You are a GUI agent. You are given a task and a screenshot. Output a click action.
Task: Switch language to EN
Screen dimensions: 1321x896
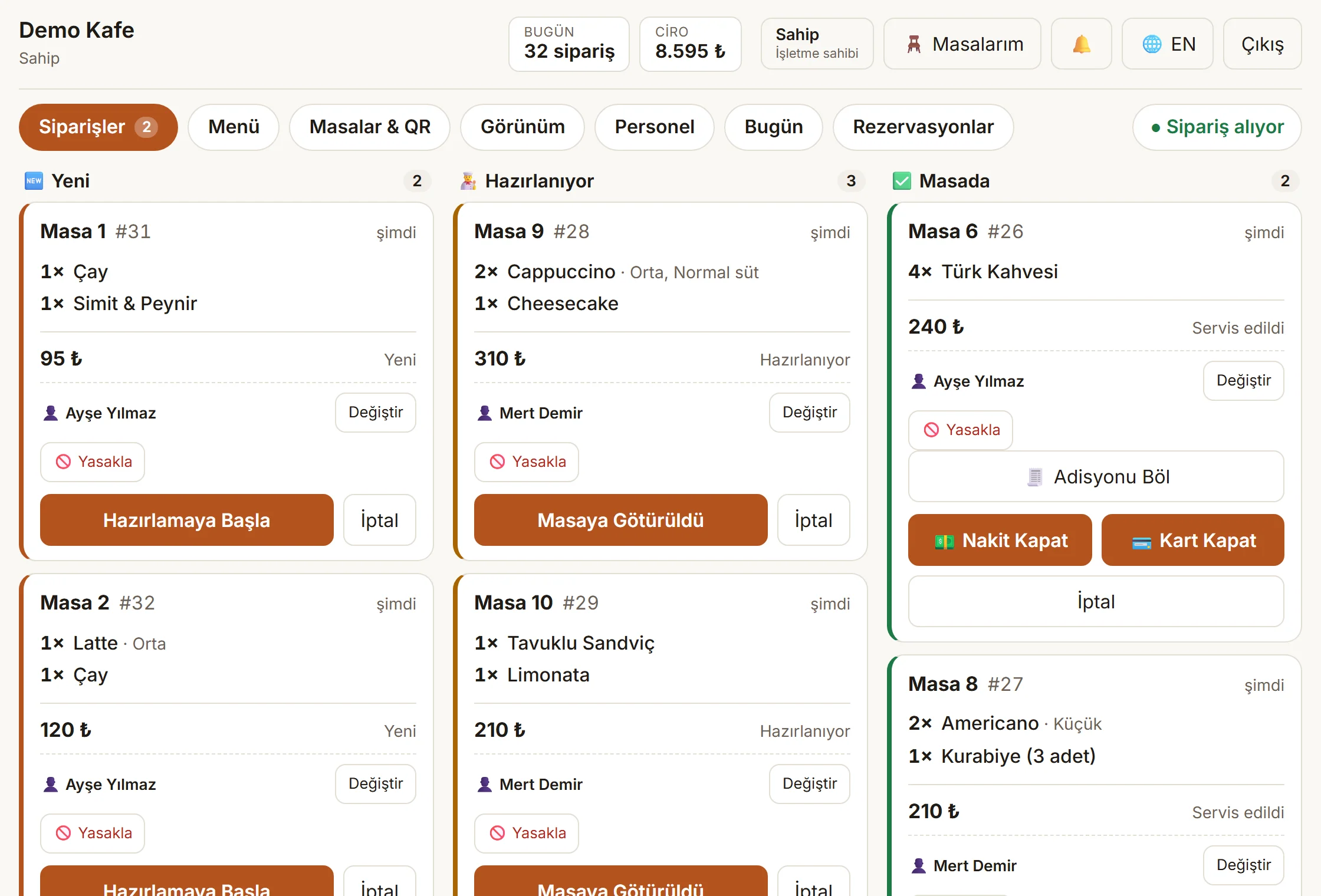pyautogui.click(x=1168, y=44)
